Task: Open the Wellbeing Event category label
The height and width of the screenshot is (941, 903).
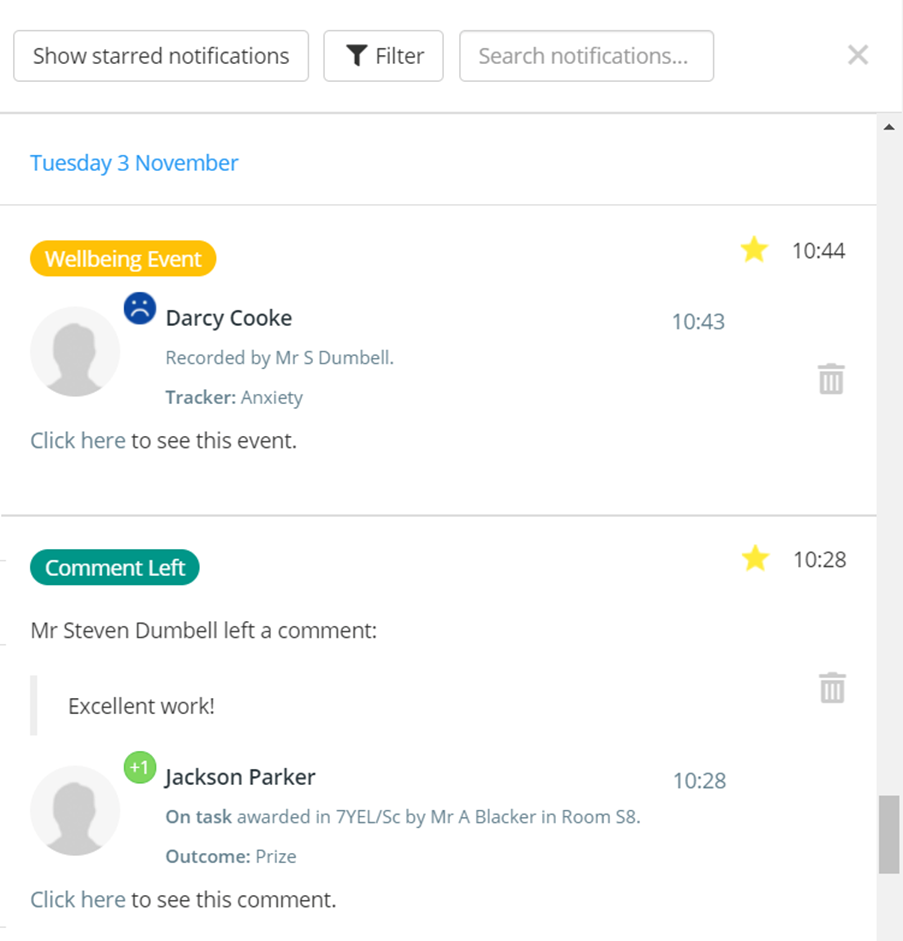Action: pyautogui.click(x=122, y=258)
